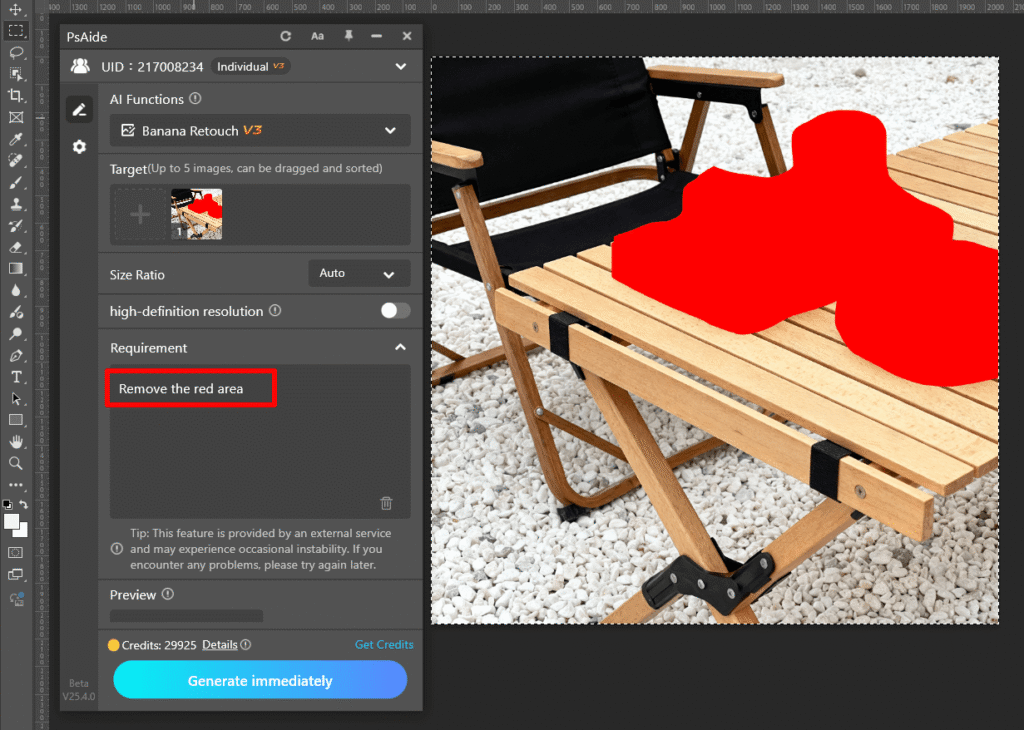
Task: Switch to the PsAide edit pencil tab
Action: tap(80, 110)
